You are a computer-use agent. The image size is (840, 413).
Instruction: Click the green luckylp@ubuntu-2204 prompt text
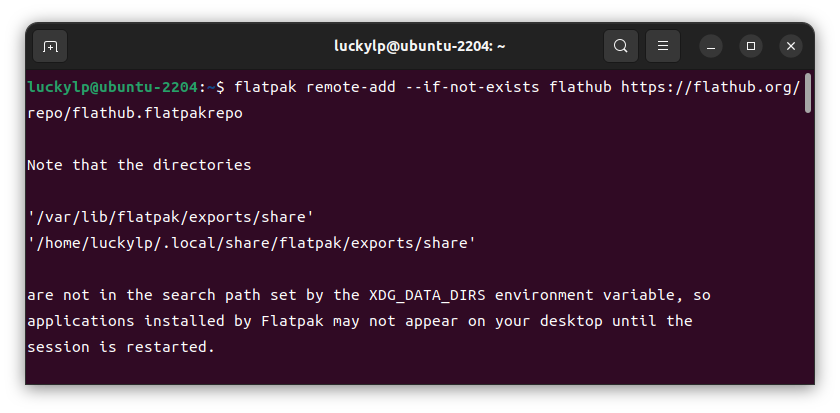tap(112, 87)
